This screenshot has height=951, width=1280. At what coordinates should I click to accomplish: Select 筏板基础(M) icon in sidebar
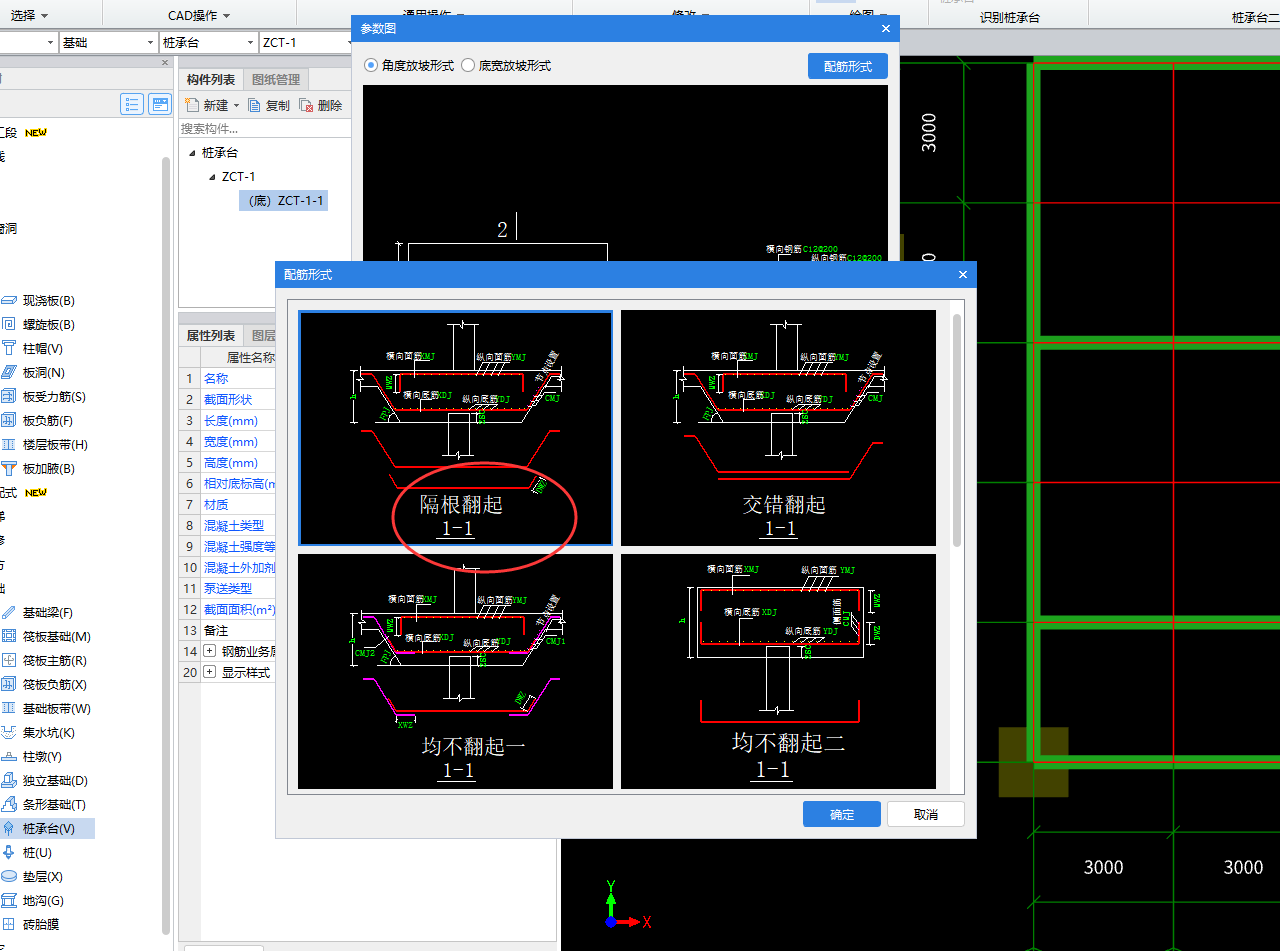(x=9, y=637)
